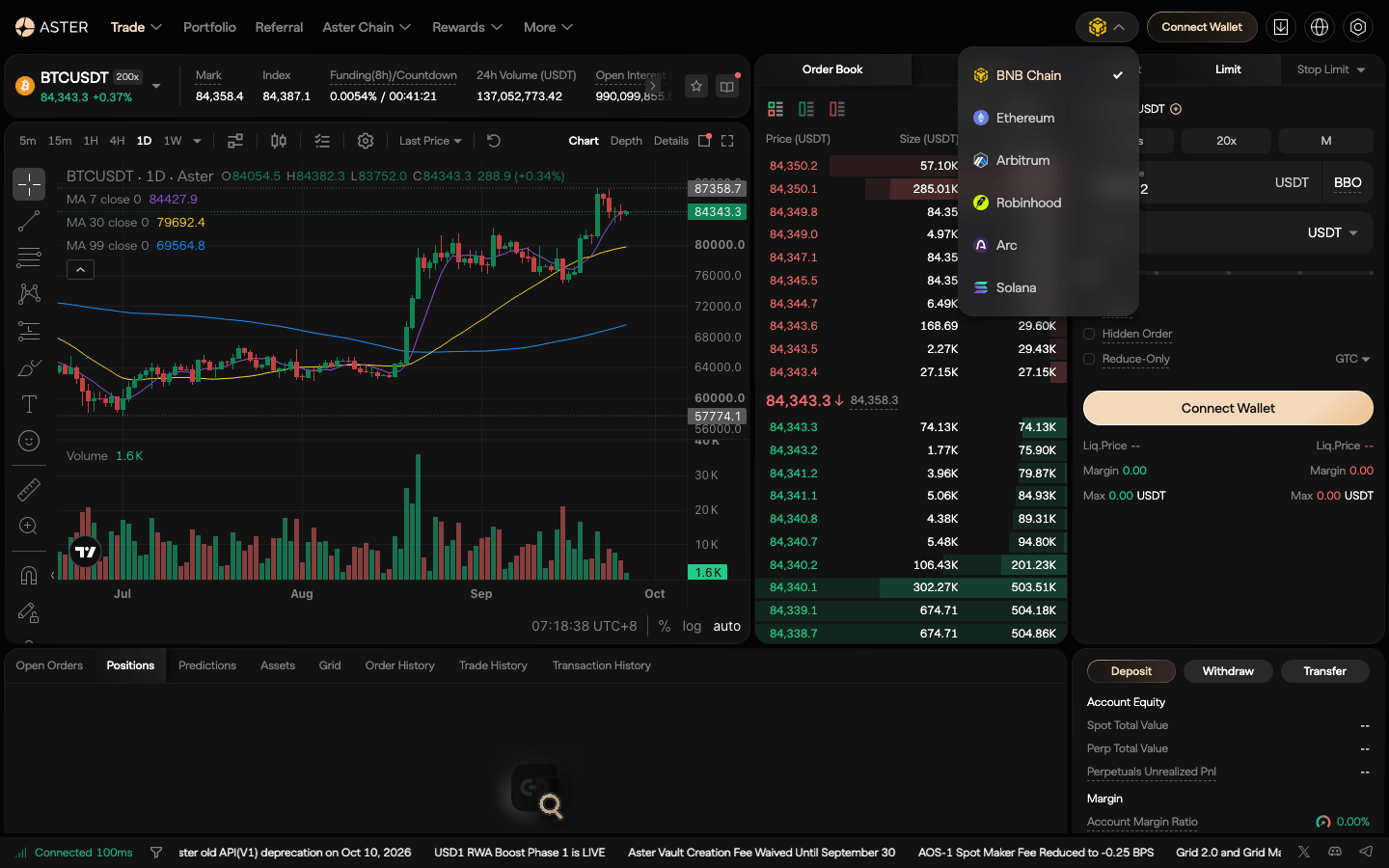Select Solana network from list
This screenshot has width=1389, height=868.
click(x=1049, y=287)
